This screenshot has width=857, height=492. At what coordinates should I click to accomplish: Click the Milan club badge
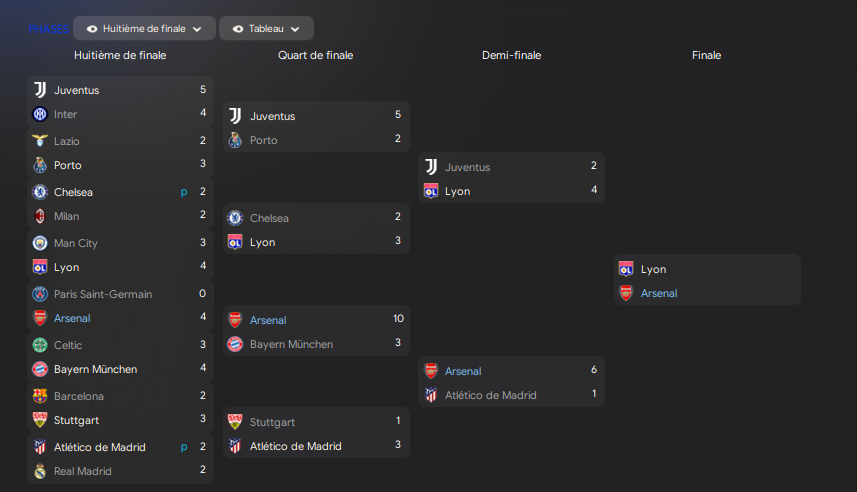pyautogui.click(x=40, y=216)
